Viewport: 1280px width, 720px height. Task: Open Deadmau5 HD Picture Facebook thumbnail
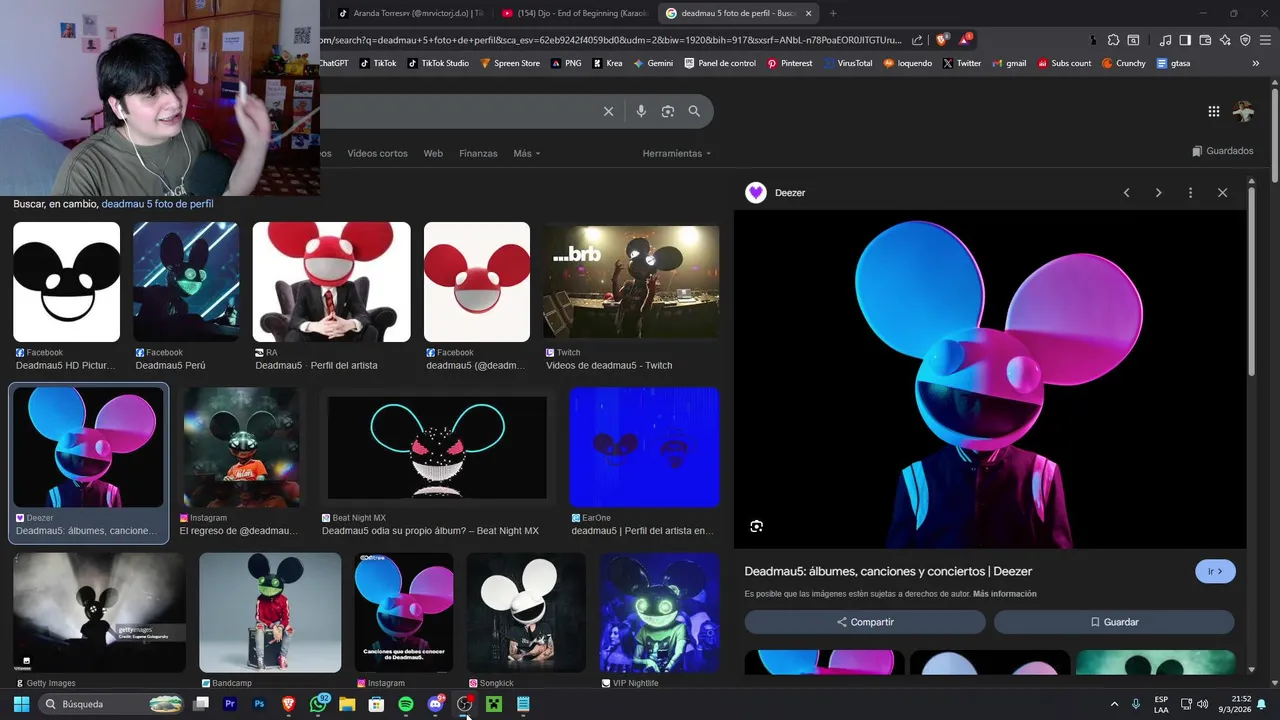click(x=66, y=282)
